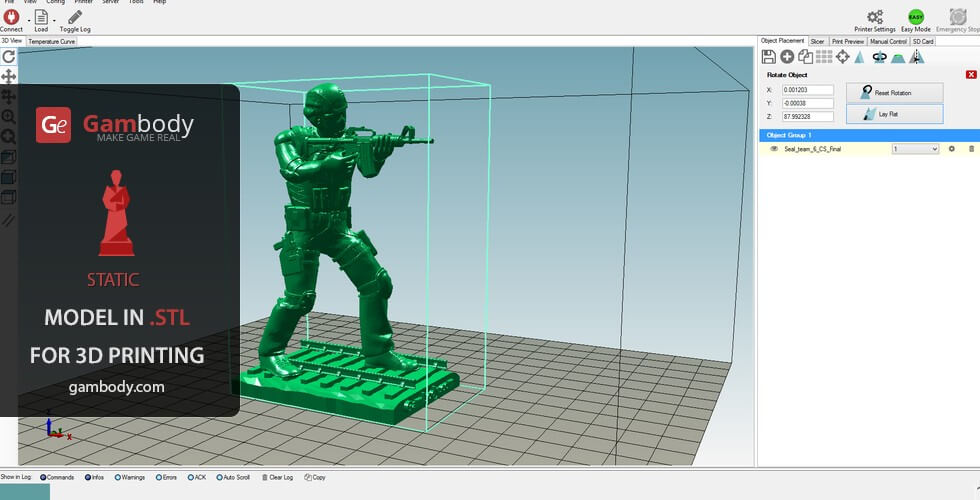
Task: Click the Z rotation input field
Action: pos(807,116)
